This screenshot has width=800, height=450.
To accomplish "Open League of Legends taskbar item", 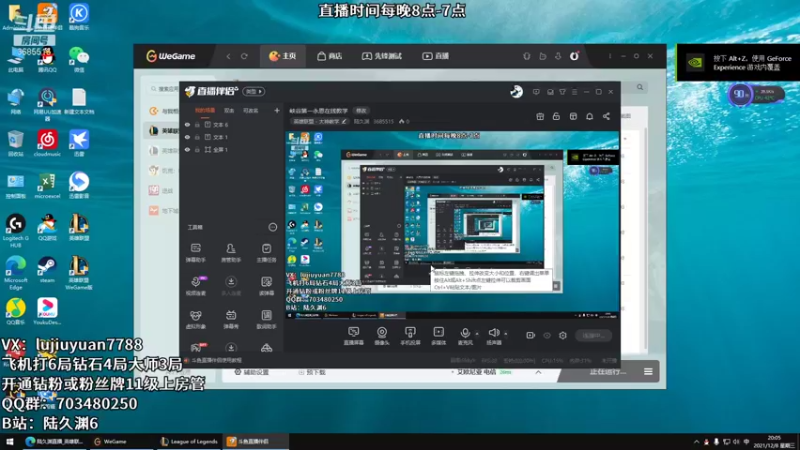I will [x=189, y=441].
